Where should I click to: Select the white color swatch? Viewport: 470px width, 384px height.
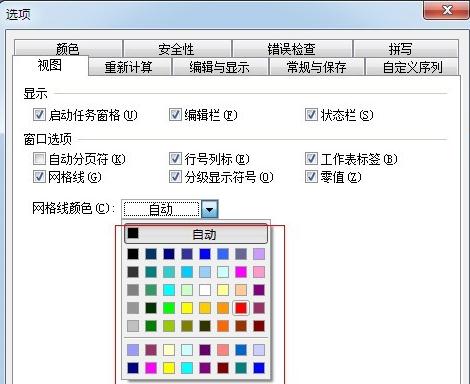pos(205,290)
